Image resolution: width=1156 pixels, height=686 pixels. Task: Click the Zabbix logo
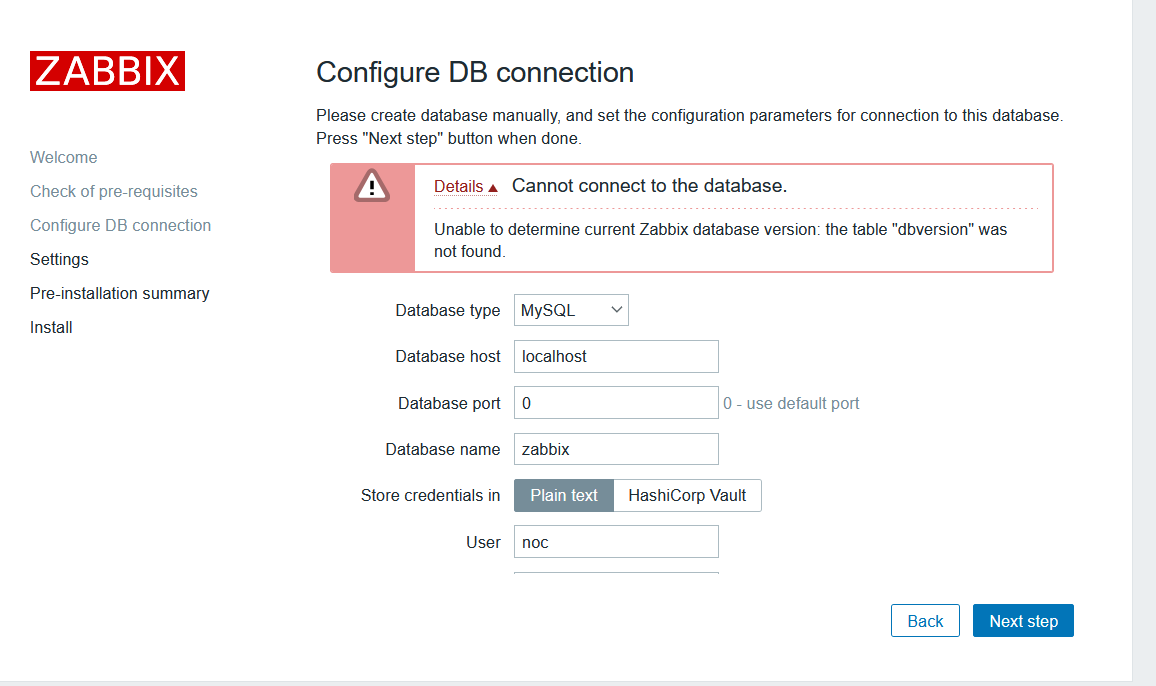[107, 71]
